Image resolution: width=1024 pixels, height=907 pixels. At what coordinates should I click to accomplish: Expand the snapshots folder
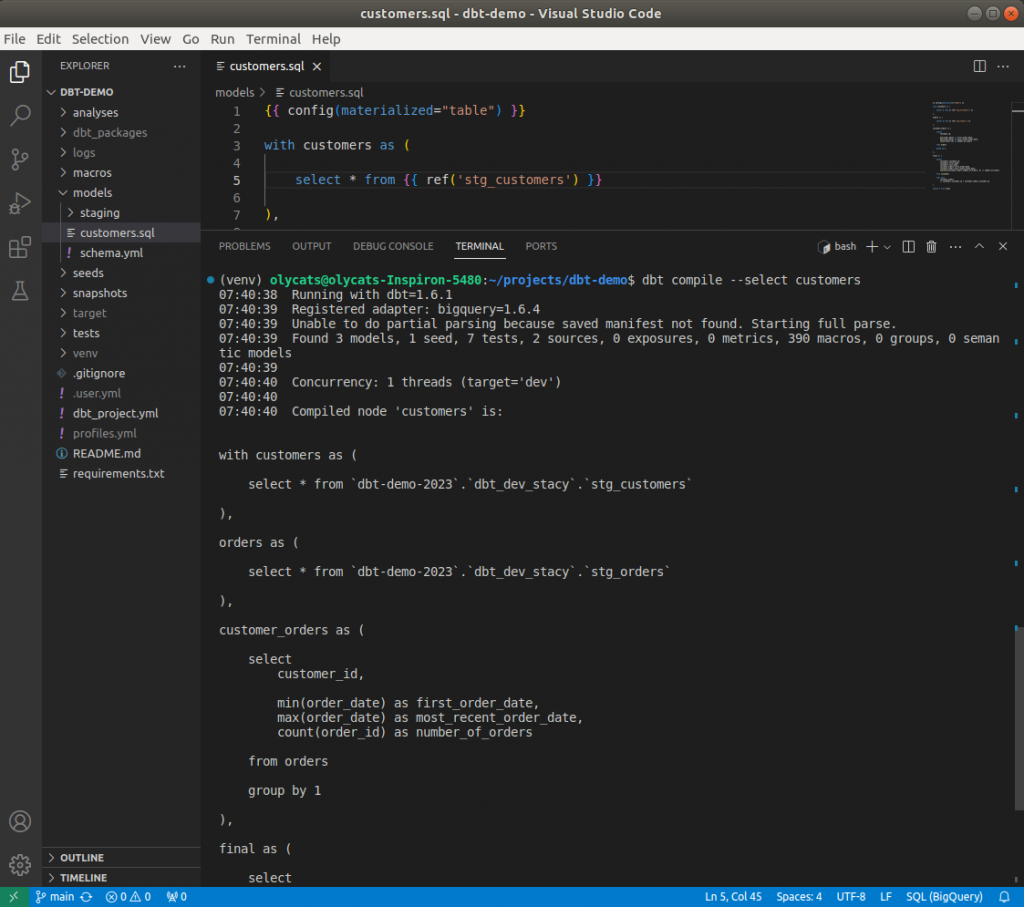point(121,293)
